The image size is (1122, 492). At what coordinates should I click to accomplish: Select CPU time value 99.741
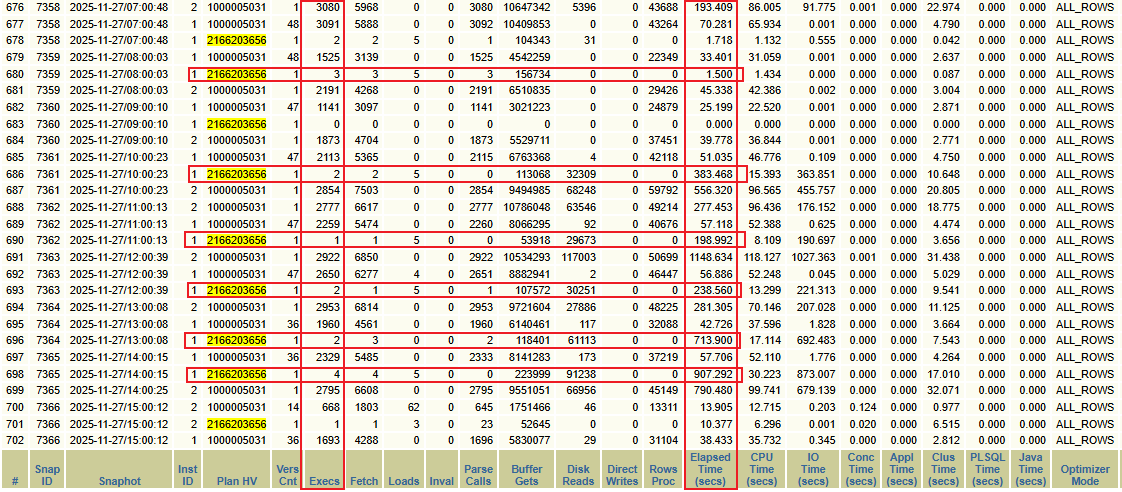click(767, 390)
